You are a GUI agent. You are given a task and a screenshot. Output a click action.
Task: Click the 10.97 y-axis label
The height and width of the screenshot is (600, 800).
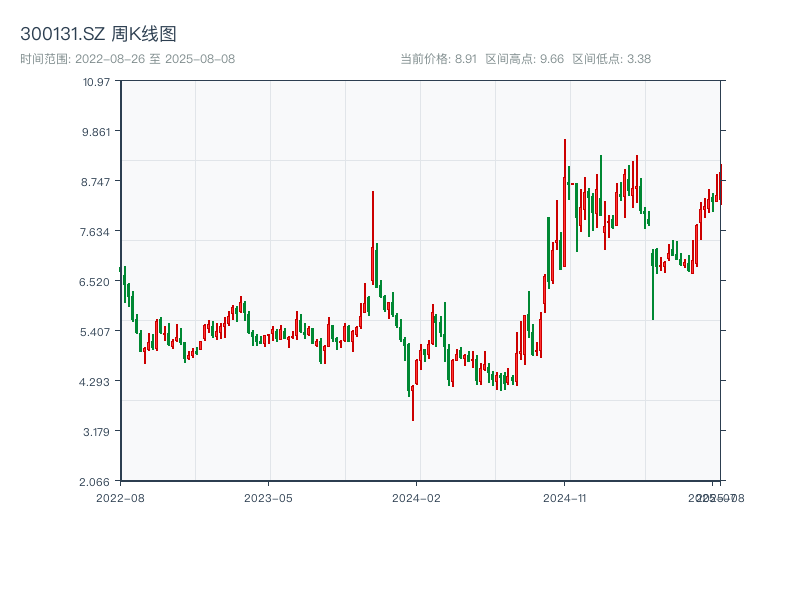97,82
